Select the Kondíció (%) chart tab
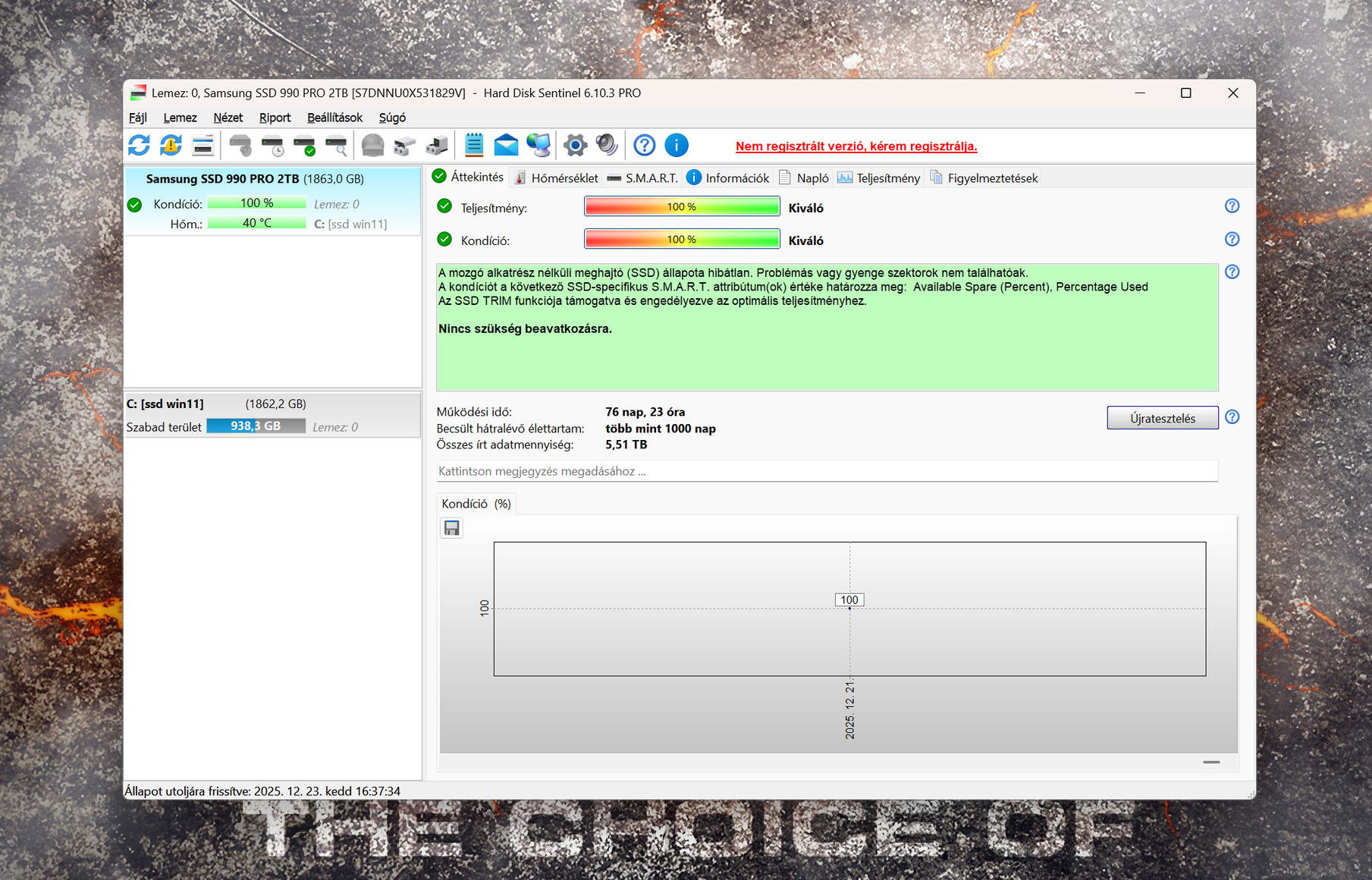Image resolution: width=1372 pixels, height=880 pixels. [x=476, y=504]
